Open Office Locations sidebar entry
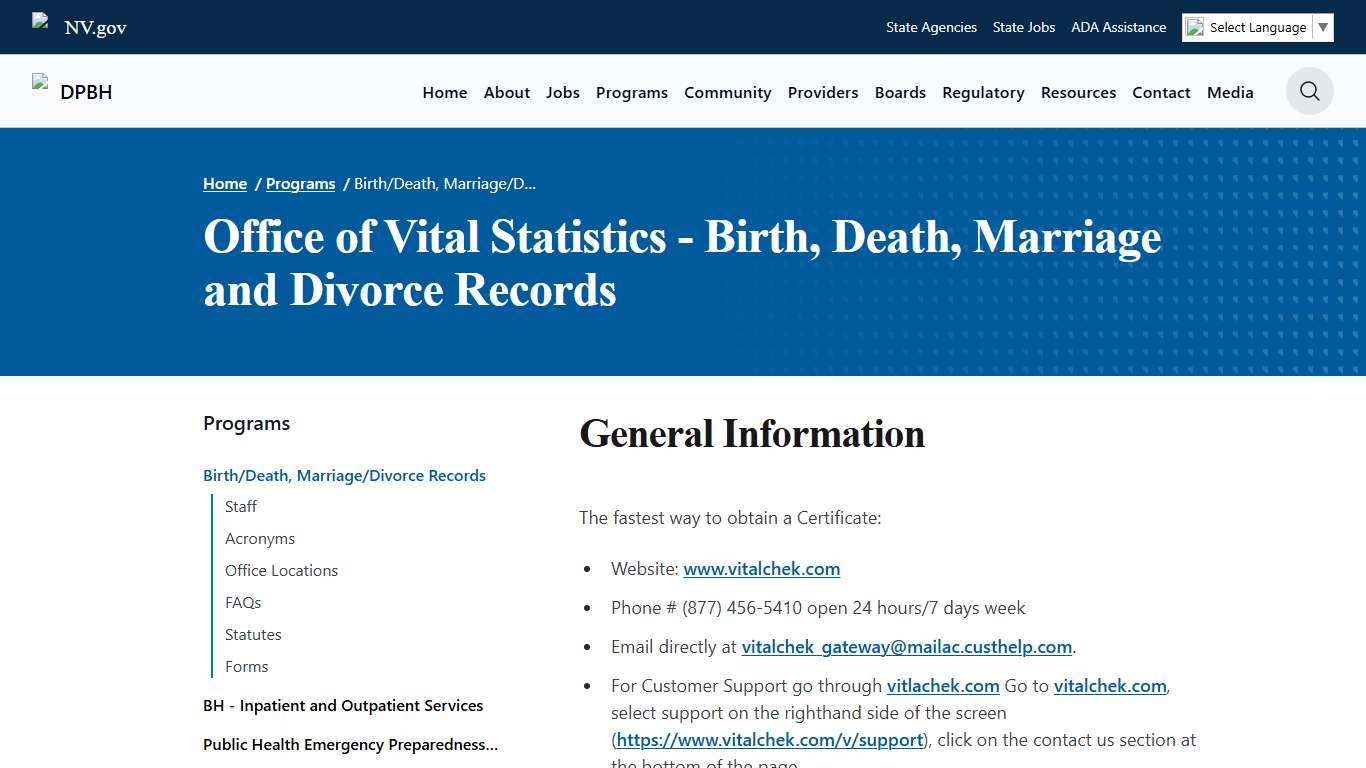Viewport: 1366px width, 768px height. tap(281, 570)
